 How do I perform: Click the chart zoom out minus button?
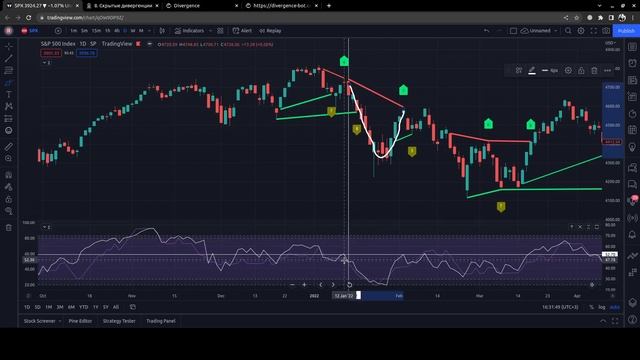coord(292,284)
